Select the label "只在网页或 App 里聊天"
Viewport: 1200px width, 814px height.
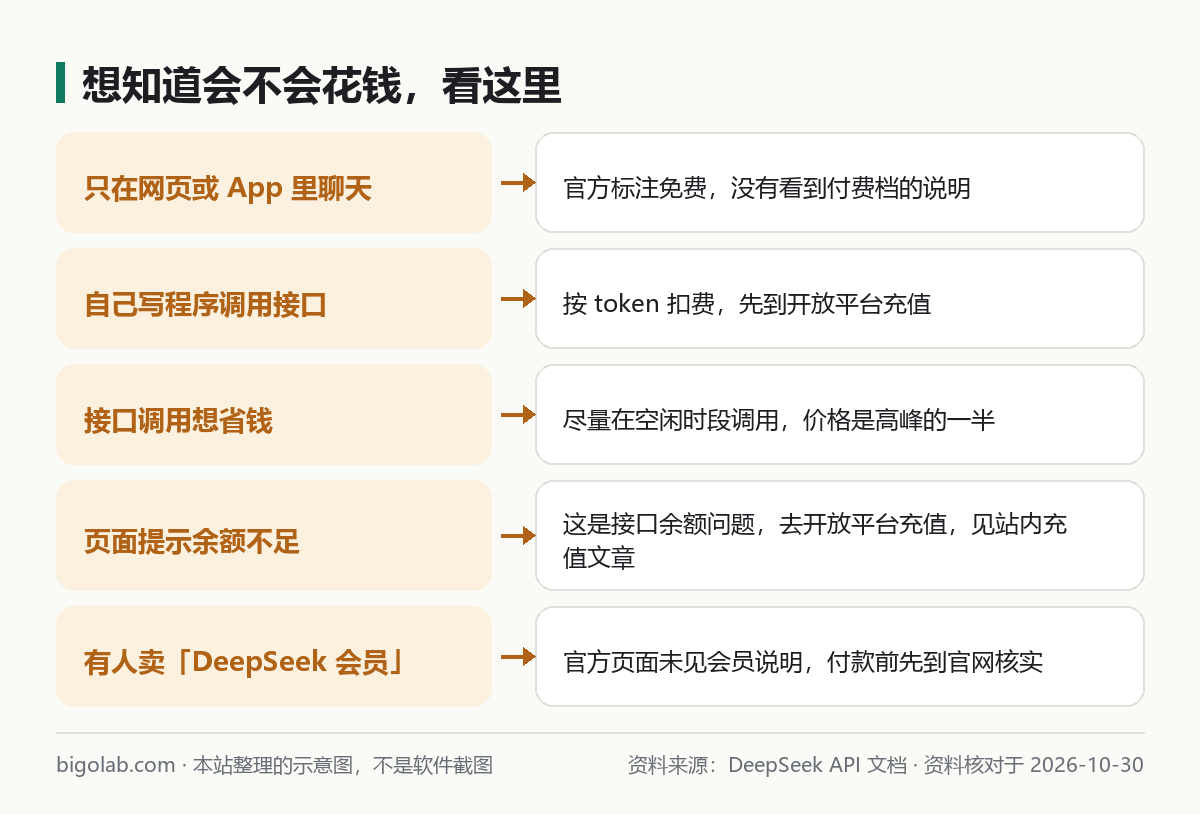228,188
